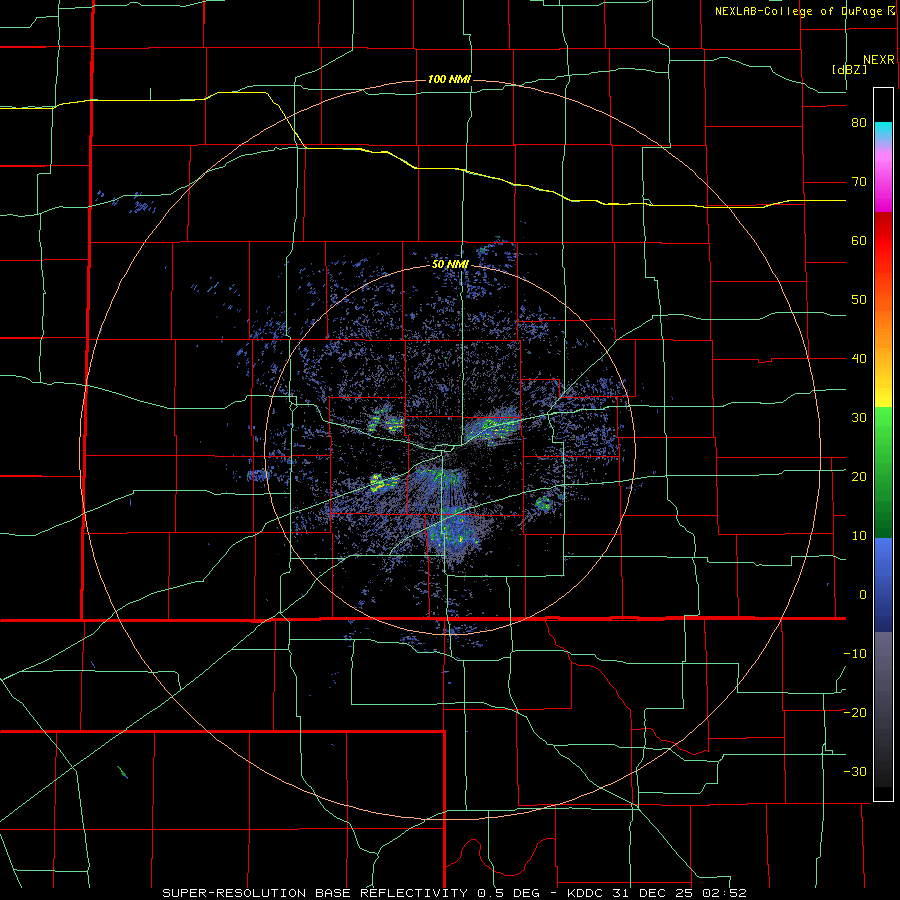Click the [dBZ] unit label

click(849, 69)
